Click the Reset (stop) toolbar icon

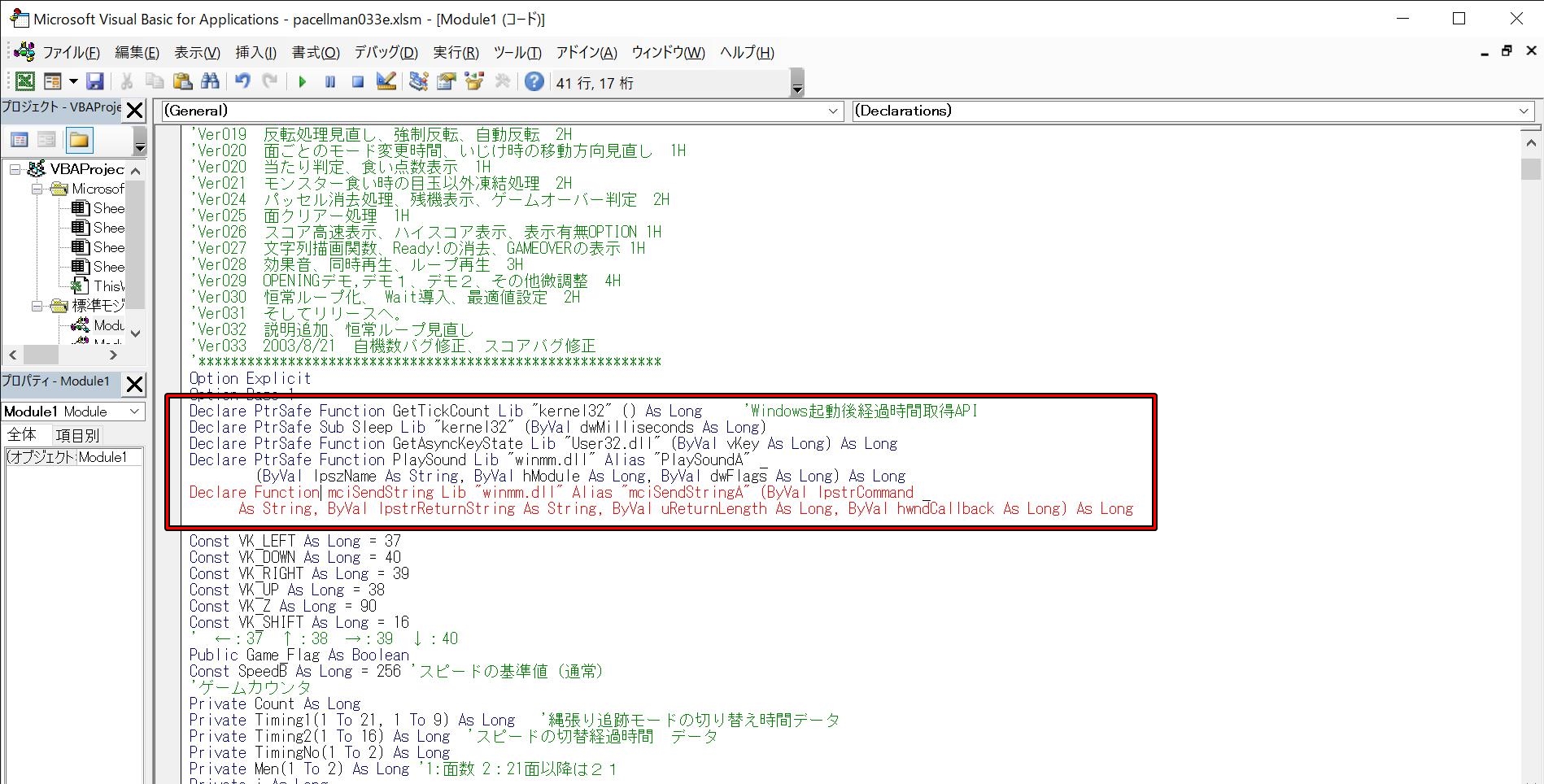pos(357,81)
